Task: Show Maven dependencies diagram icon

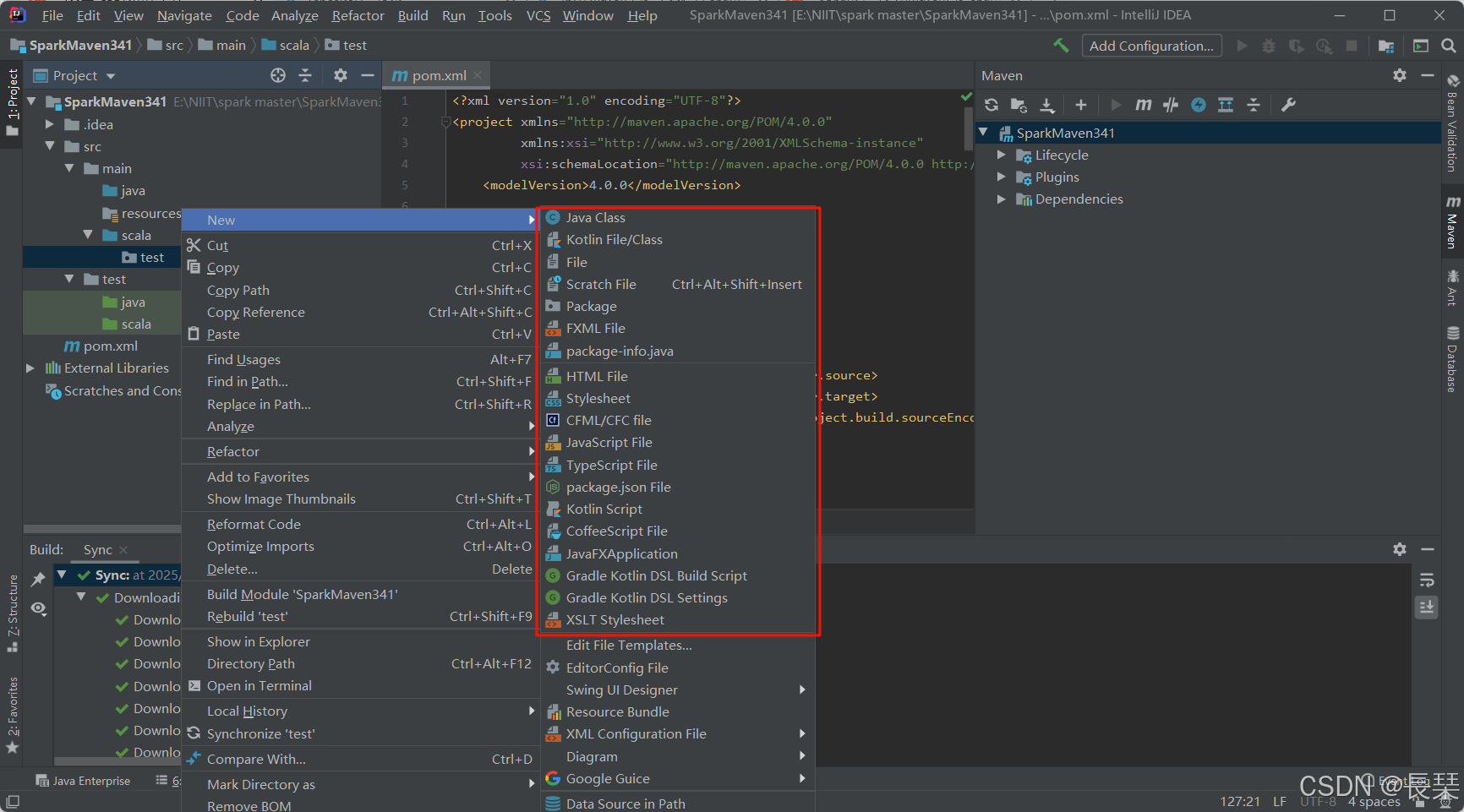Action: pyautogui.click(x=1226, y=105)
